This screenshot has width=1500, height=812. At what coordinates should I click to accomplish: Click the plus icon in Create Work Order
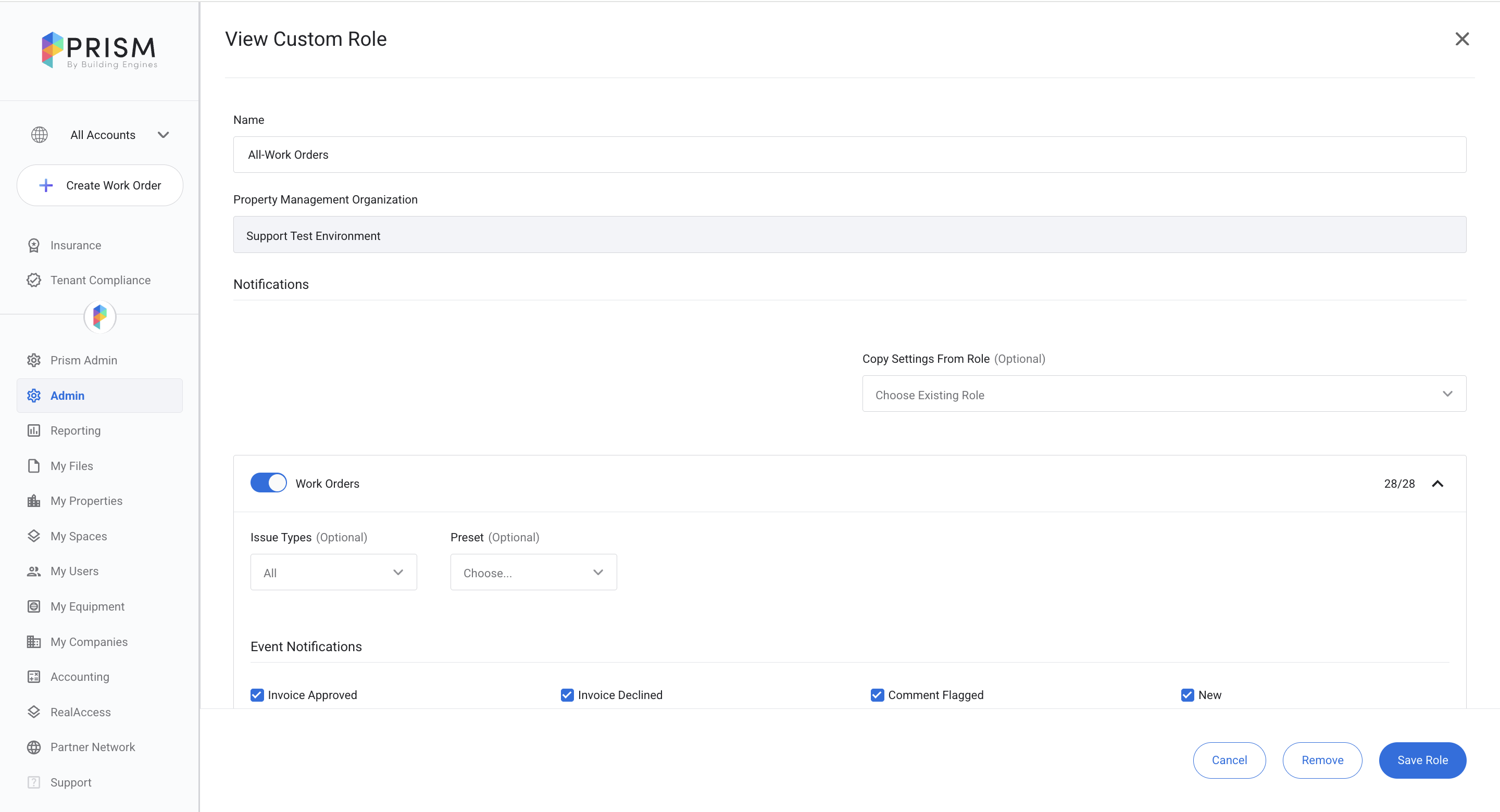(x=46, y=186)
